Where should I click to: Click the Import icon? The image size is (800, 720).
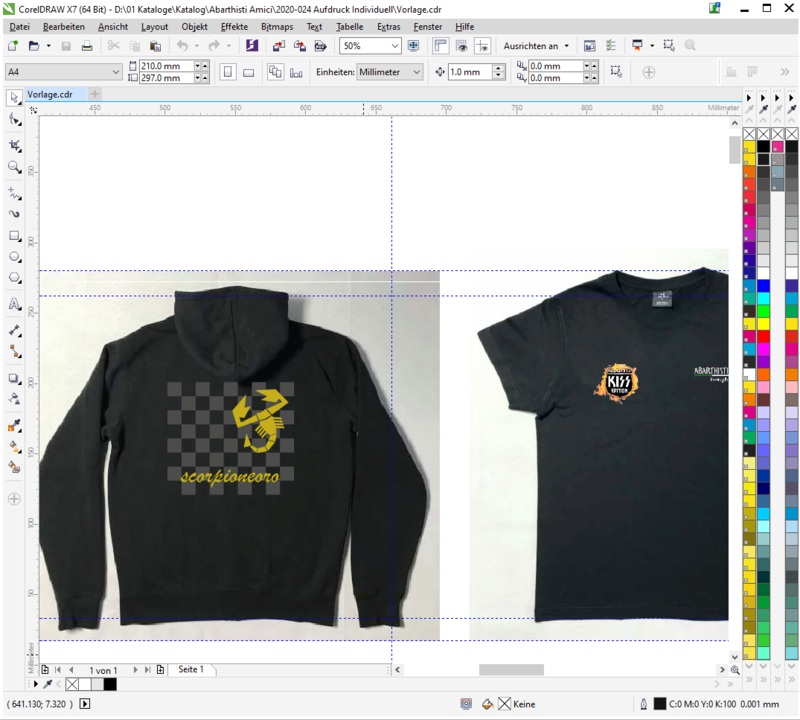[x=279, y=46]
